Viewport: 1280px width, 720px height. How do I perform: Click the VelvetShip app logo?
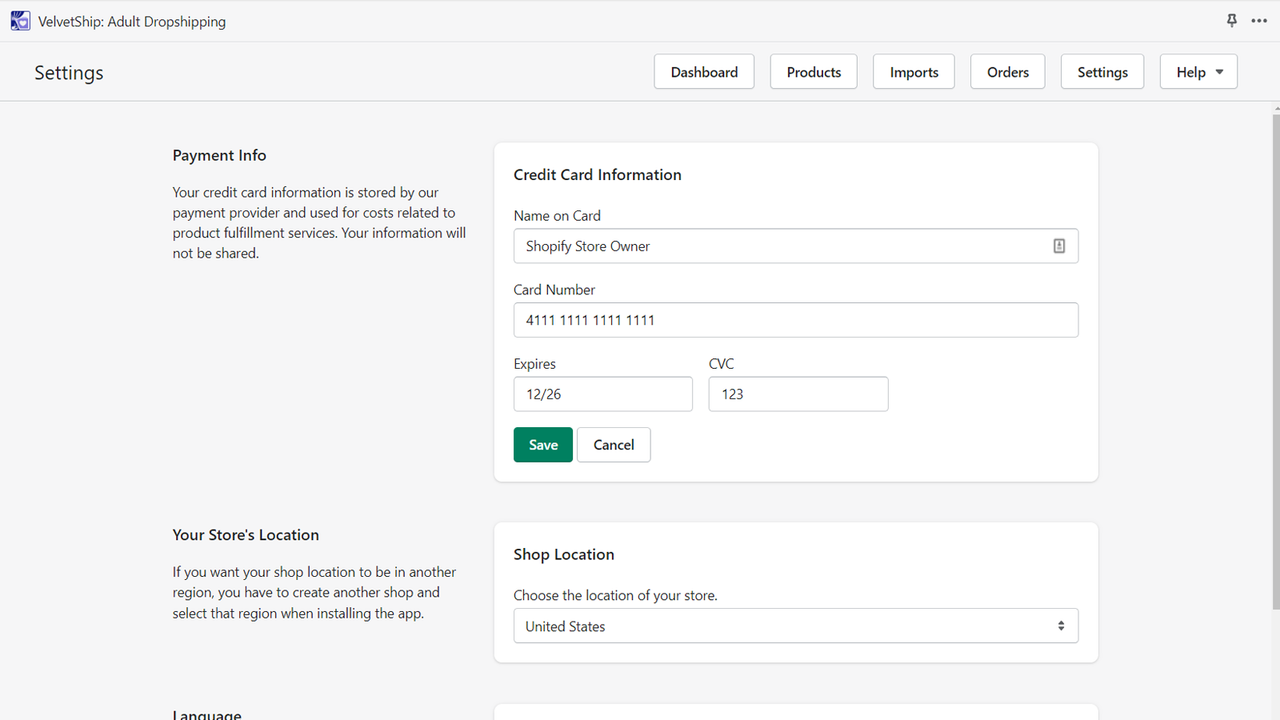click(x=20, y=20)
